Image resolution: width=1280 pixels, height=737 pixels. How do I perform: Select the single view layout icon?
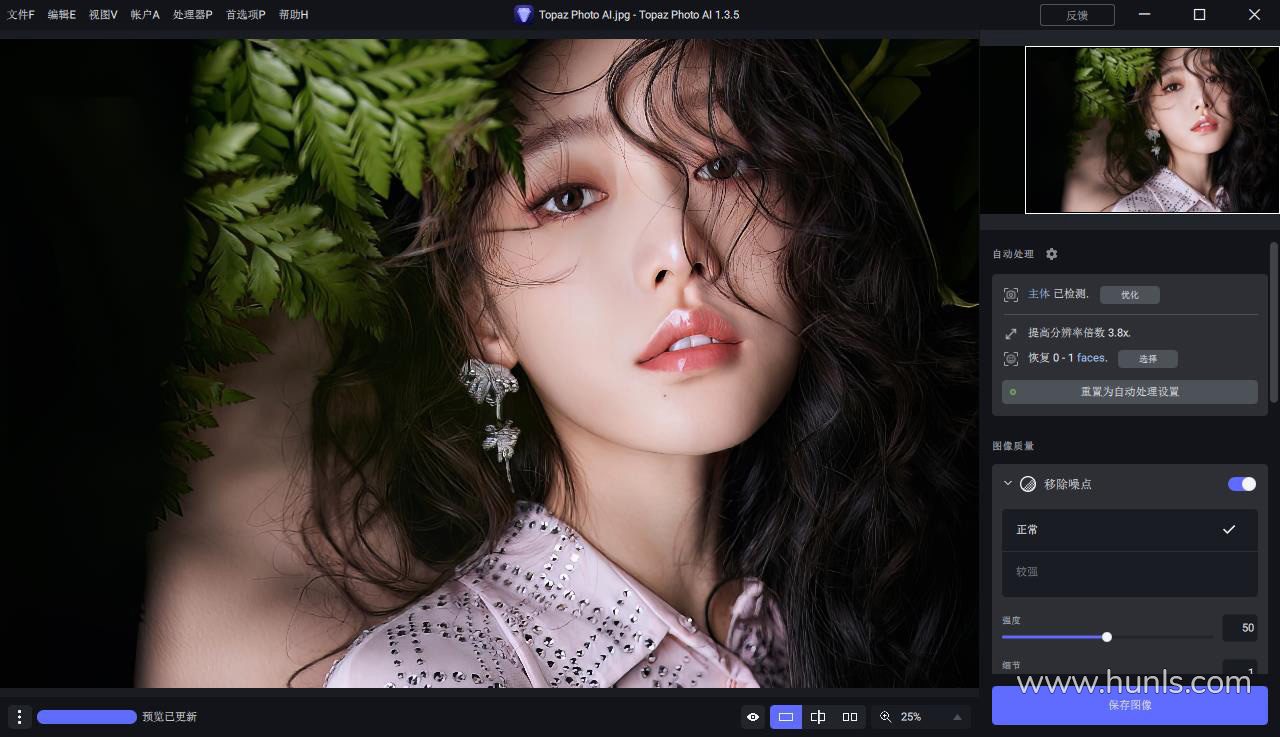point(786,717)
